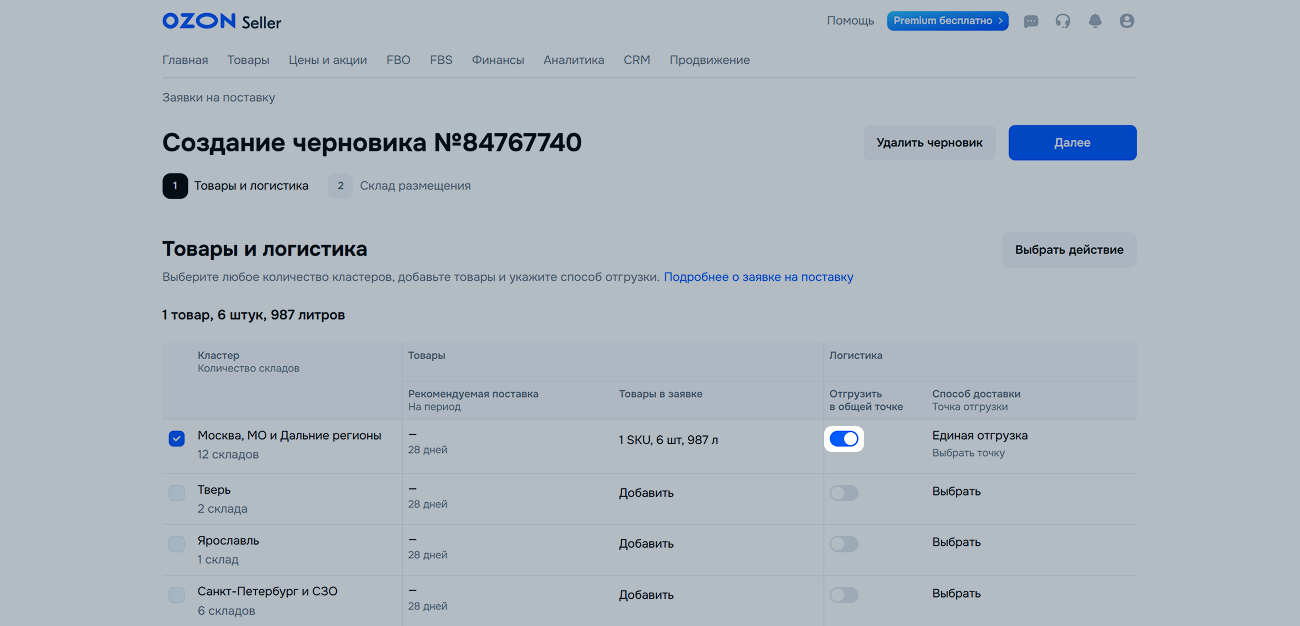Screen dimensions: 1300x626
Task: Click Premium бесплатно badge
Action: 947,21
